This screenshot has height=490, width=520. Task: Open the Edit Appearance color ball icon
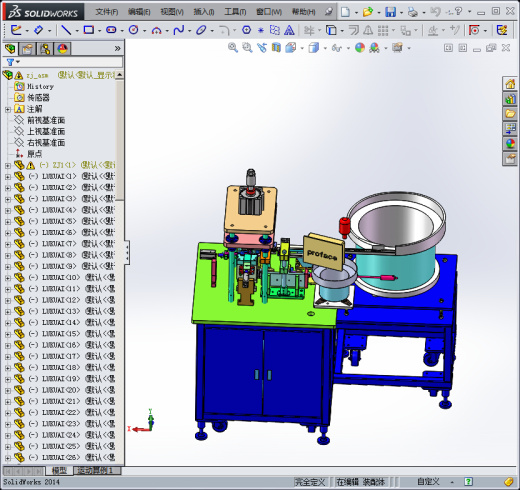pos(359,48)
